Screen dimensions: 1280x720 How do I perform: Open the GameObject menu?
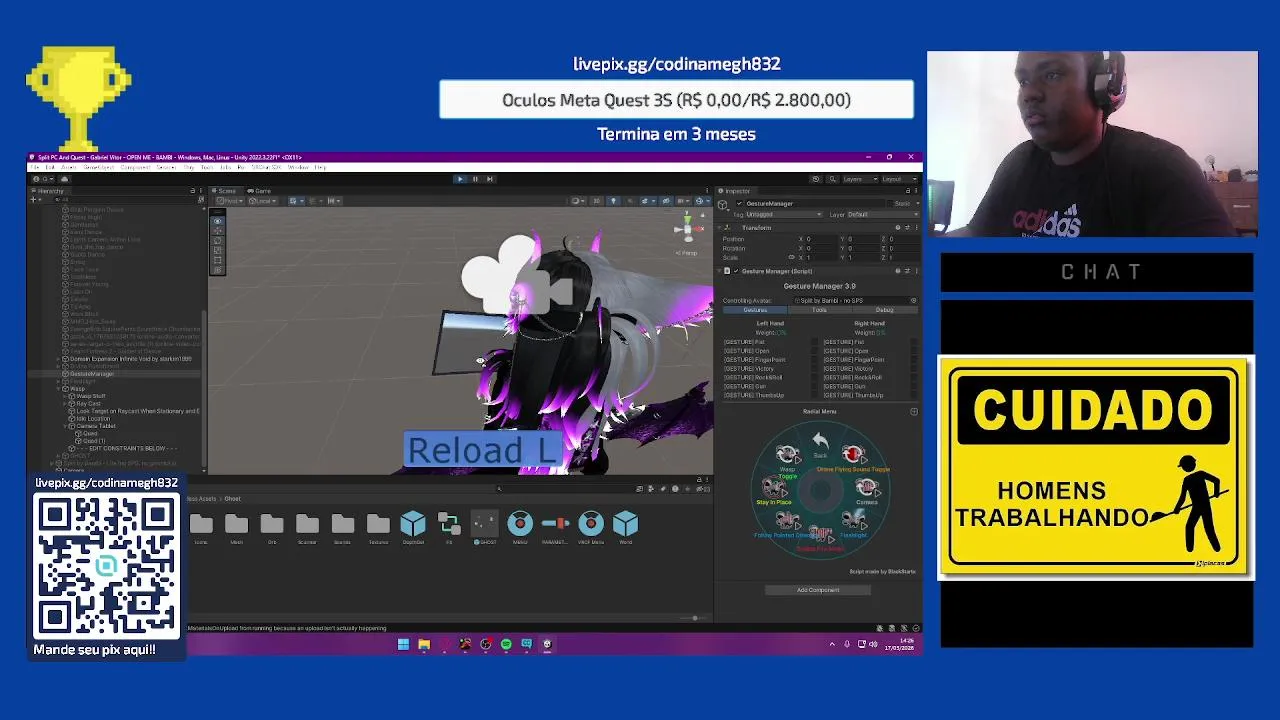point(98,167)
